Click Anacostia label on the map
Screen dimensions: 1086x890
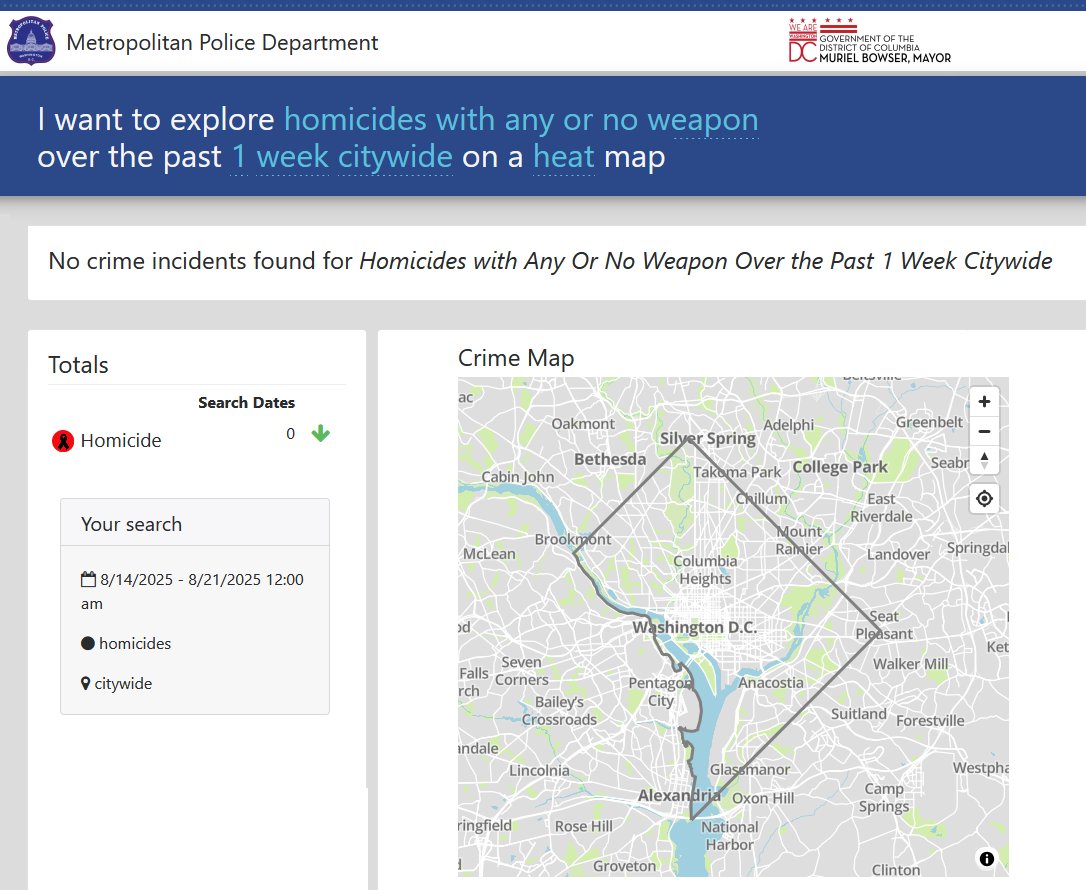pyautogui.click(x=771, y=683)
